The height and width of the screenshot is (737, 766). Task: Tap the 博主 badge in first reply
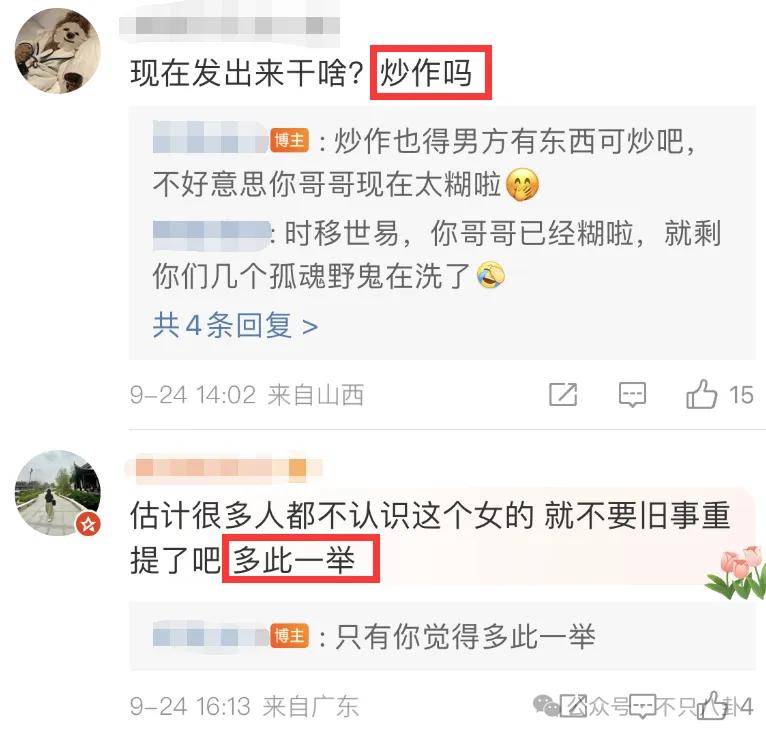click(x=290, y=141)
